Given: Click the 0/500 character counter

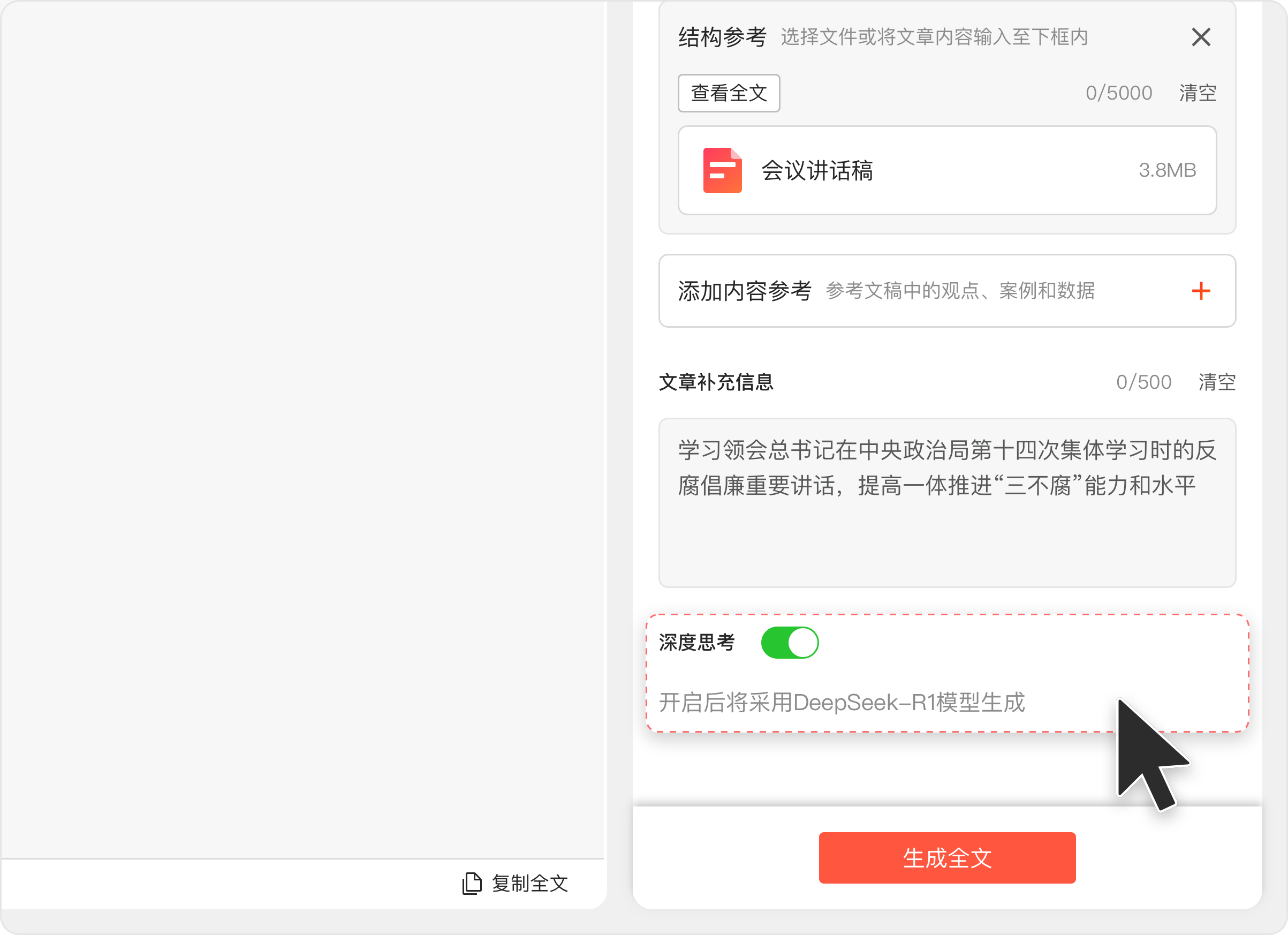Looking at the screenshot, I should pyautogui.click(x=1144, y=382).
